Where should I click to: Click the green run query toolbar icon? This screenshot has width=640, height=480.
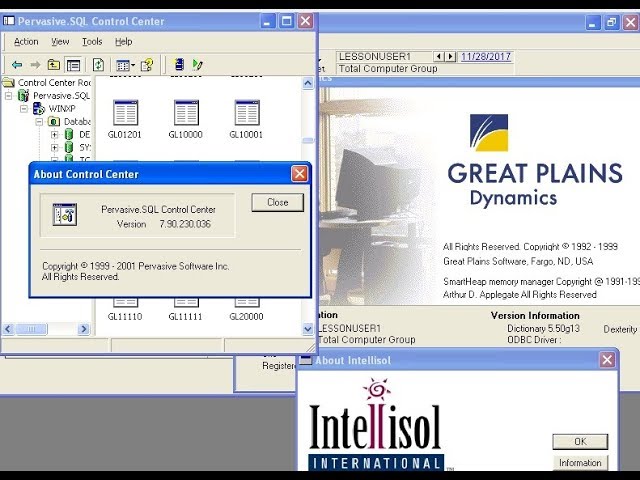pyautogui.click(x=198, y=64)
